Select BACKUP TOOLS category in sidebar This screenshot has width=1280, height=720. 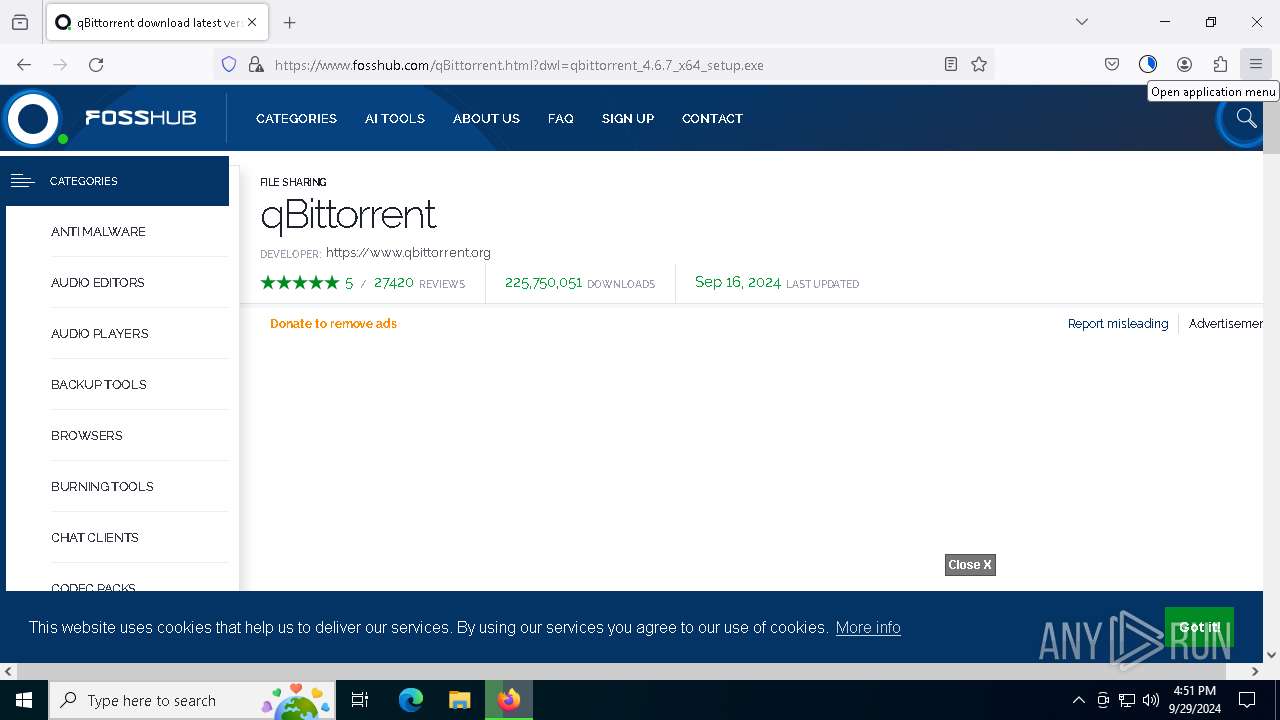tap(99, 384)
